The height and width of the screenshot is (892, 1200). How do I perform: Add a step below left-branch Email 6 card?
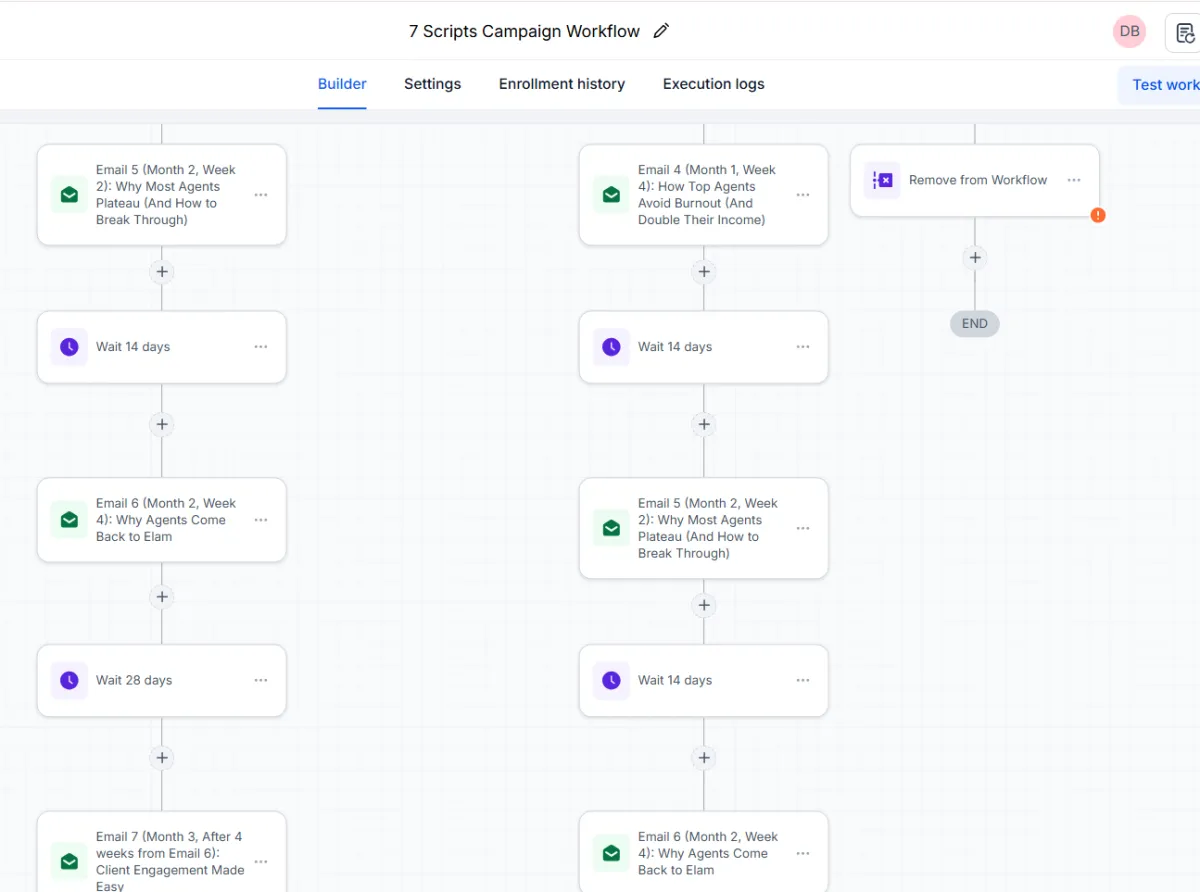point(162,597)
